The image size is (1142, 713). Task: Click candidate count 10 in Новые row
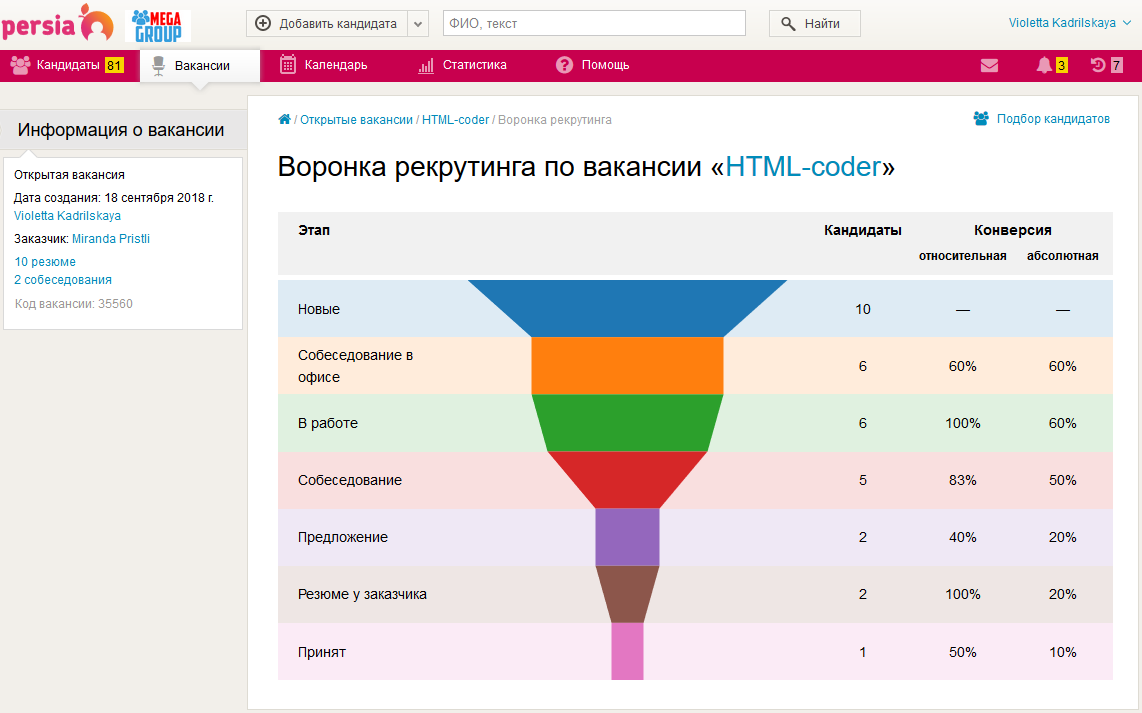click(x=862, y=310)
